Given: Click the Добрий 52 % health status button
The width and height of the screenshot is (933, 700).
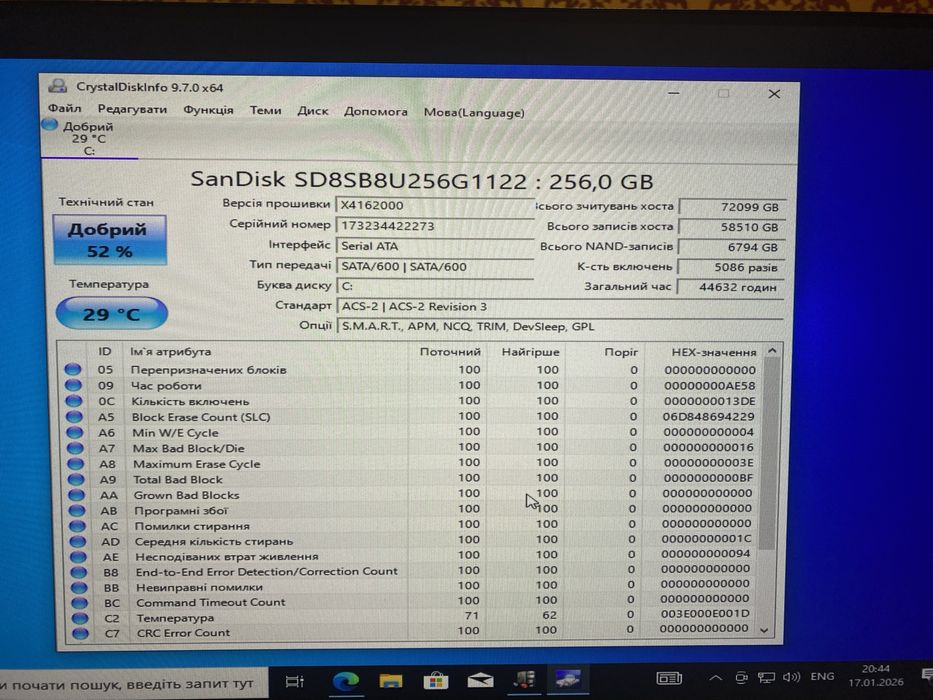Looking at the screenshot, I should [109, 240].
